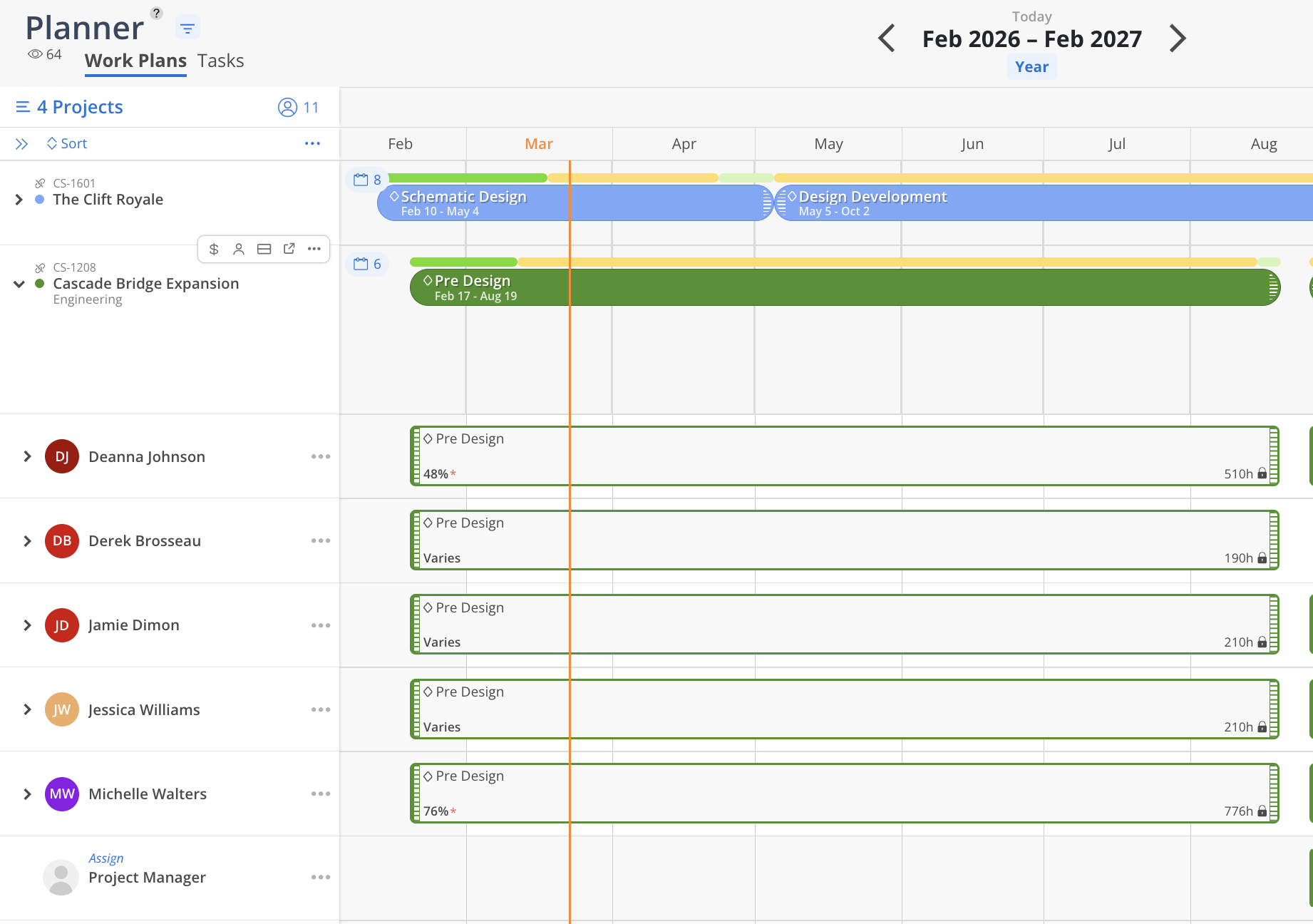Select the green Pre Design phase bar
The image size is (1313, 924).
pos(845,287)
